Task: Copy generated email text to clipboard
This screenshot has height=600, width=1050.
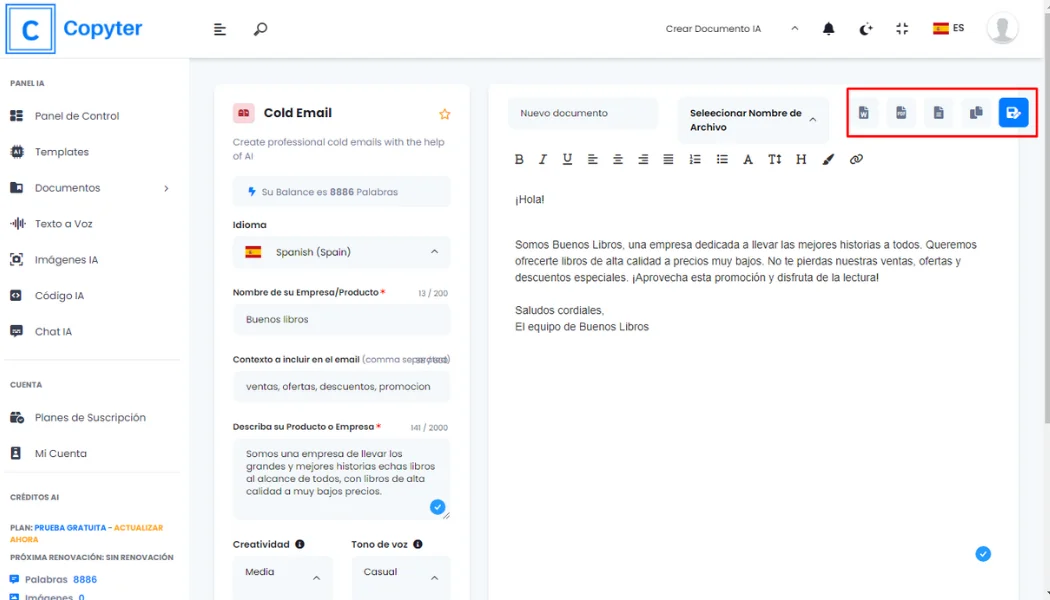Action: pyautogui.click(x=976, y=113)
